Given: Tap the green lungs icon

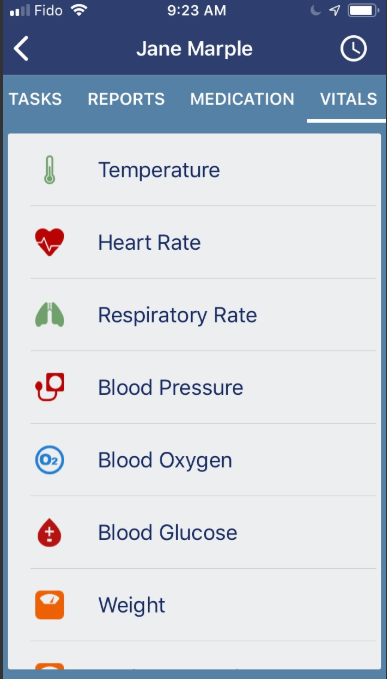Looking at the screenshot, I should 49,315.
